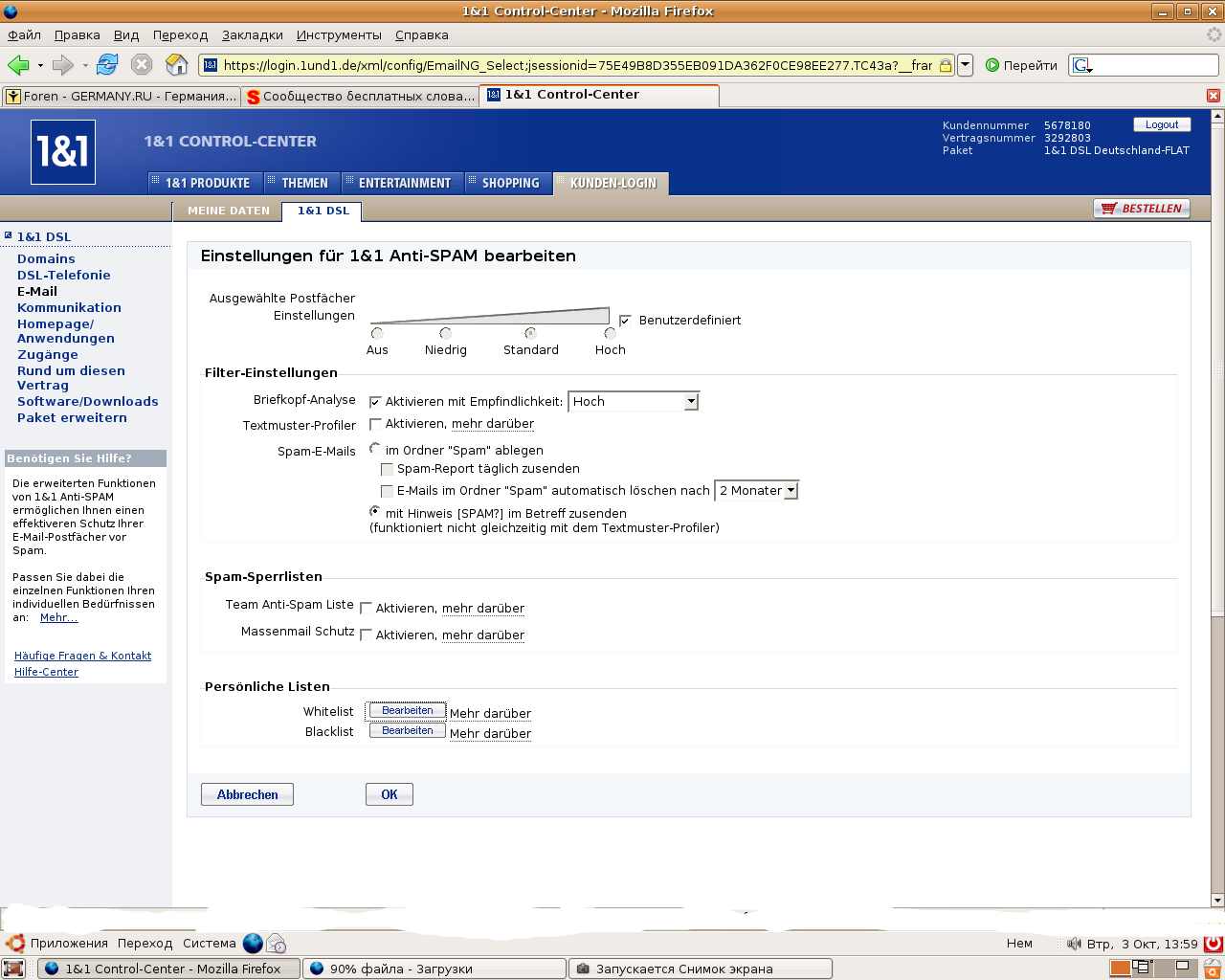The height and width of the screenshot is (980, 1225).
Task: Open the ENTERTAINMENT navigation tab
Action: click(x=404, y=183)
